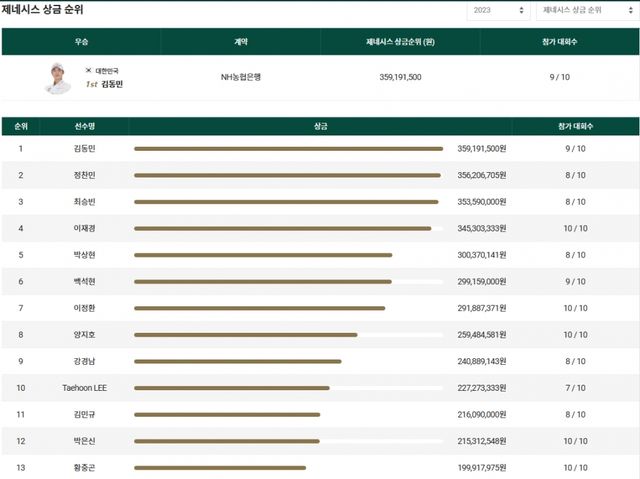The width and height of the screenshot is (640, 479).
Task: Click the NH농협은행 sponsor text
Action: (x=240, y=77)
